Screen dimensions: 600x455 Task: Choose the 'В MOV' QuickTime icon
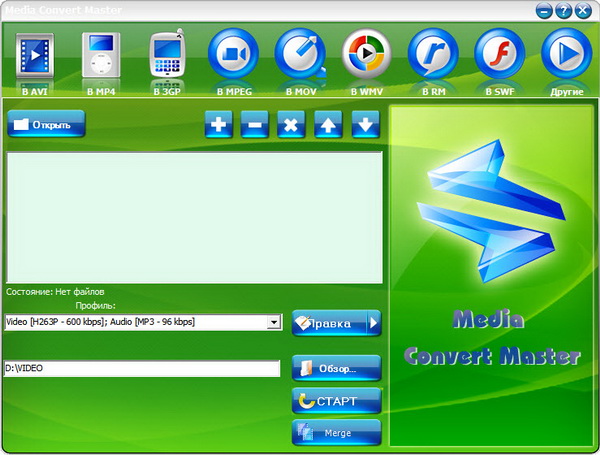[x=300, y=54]
